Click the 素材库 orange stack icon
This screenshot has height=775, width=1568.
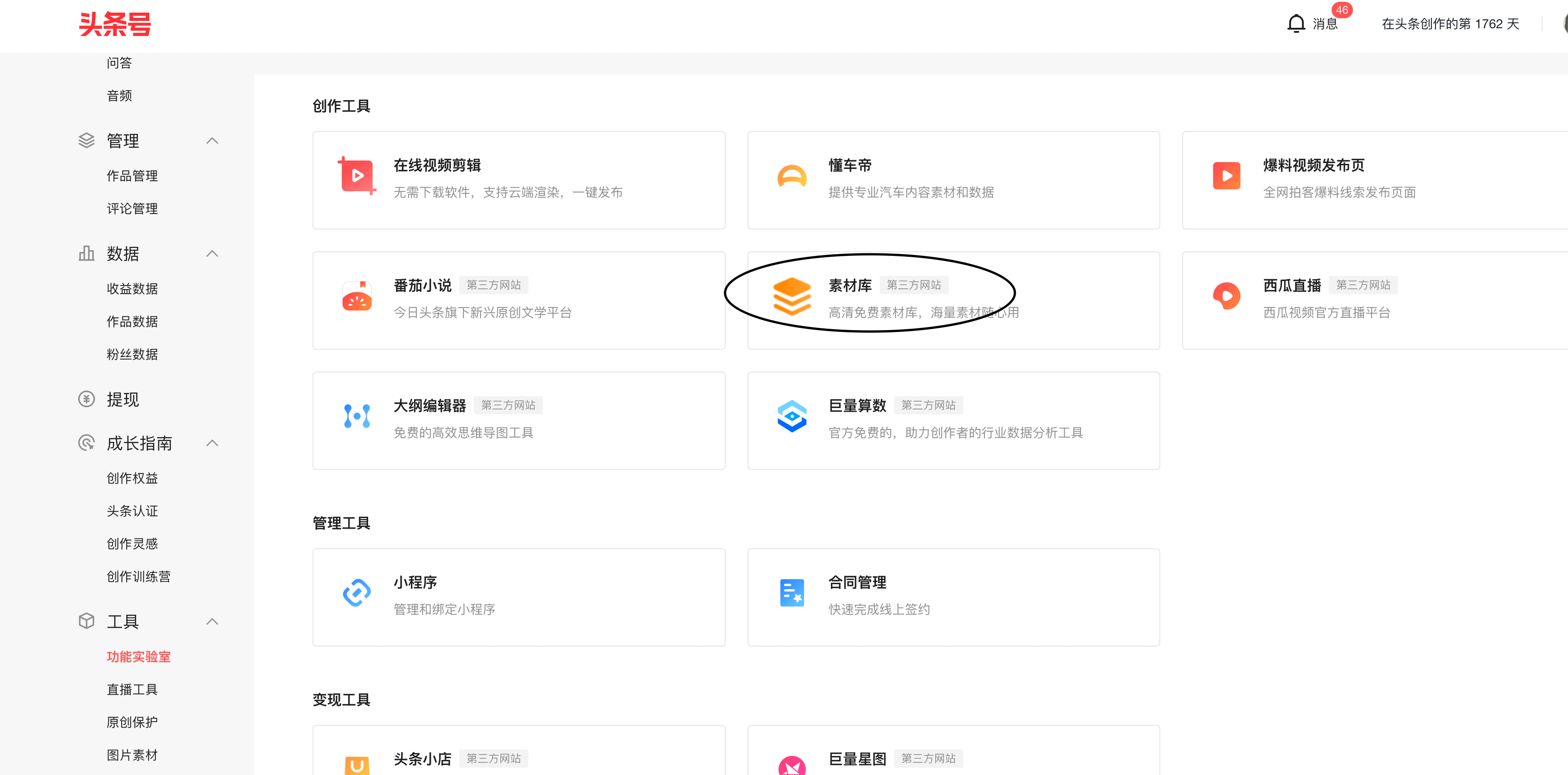(x=792, y=296)
